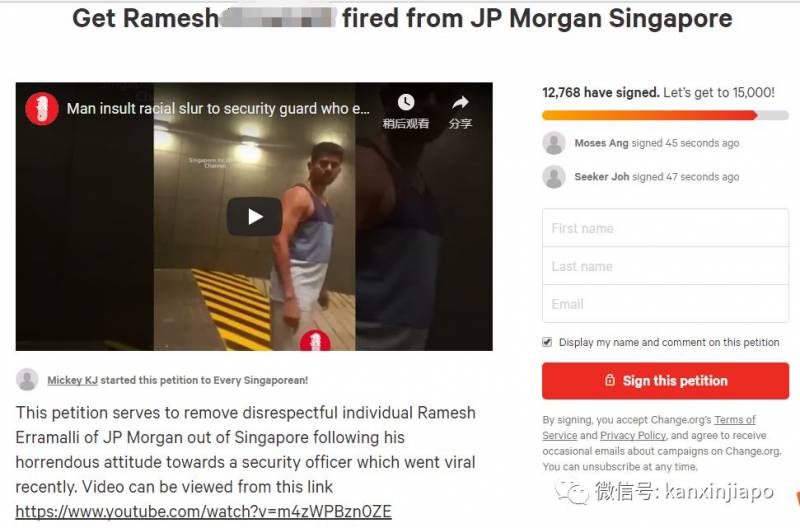800x528 pixels.
Task: Toggle Display my name and comment checkbox
Action: pos(547,342)
